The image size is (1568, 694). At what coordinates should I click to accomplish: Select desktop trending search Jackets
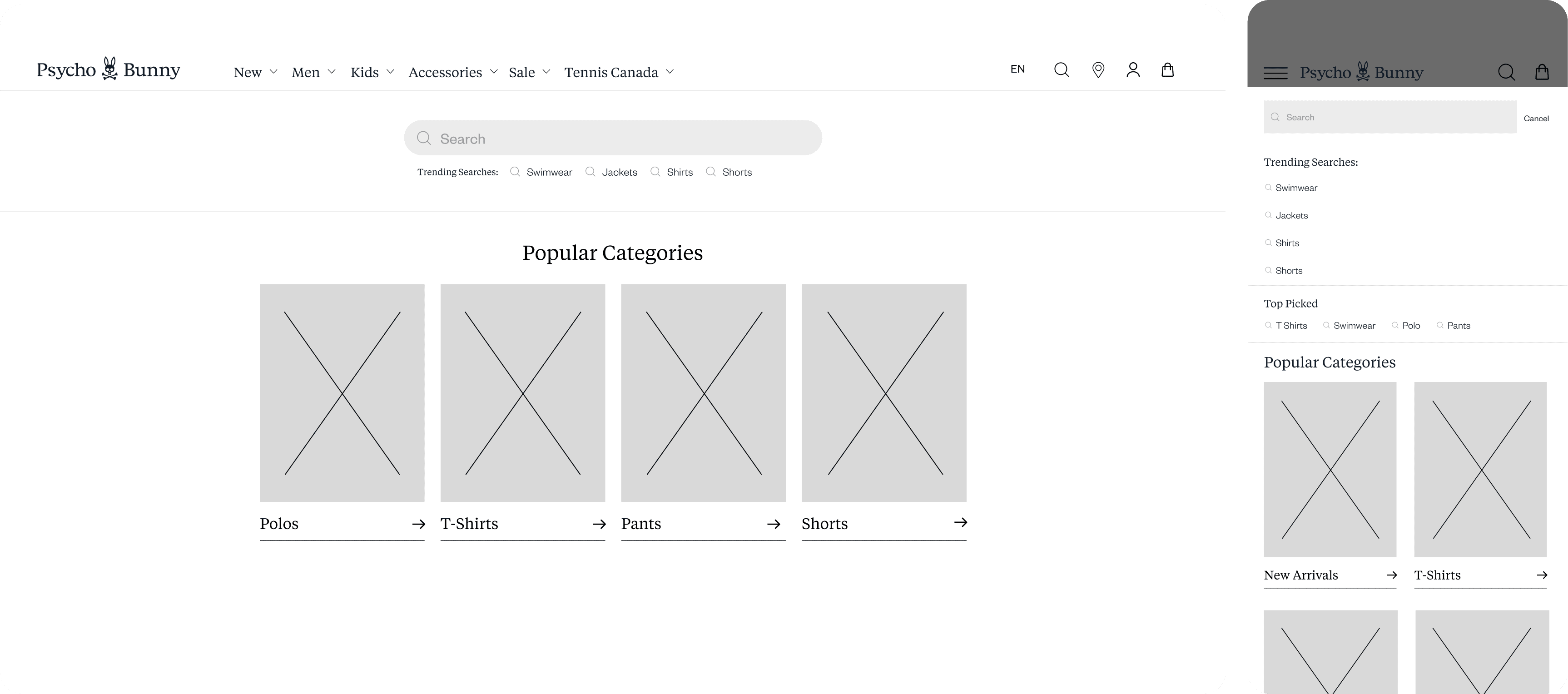click(620, 172)
